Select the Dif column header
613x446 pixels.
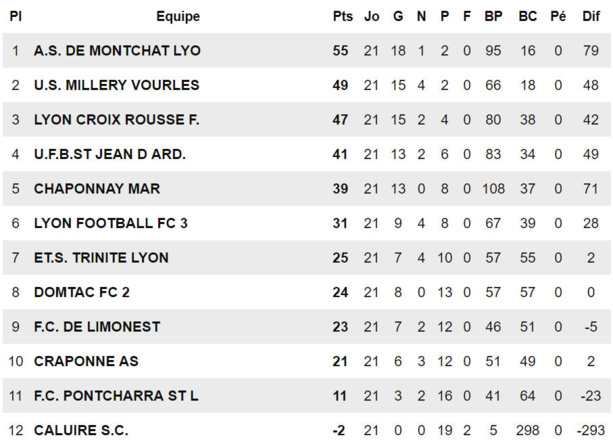tap(594, 16)
